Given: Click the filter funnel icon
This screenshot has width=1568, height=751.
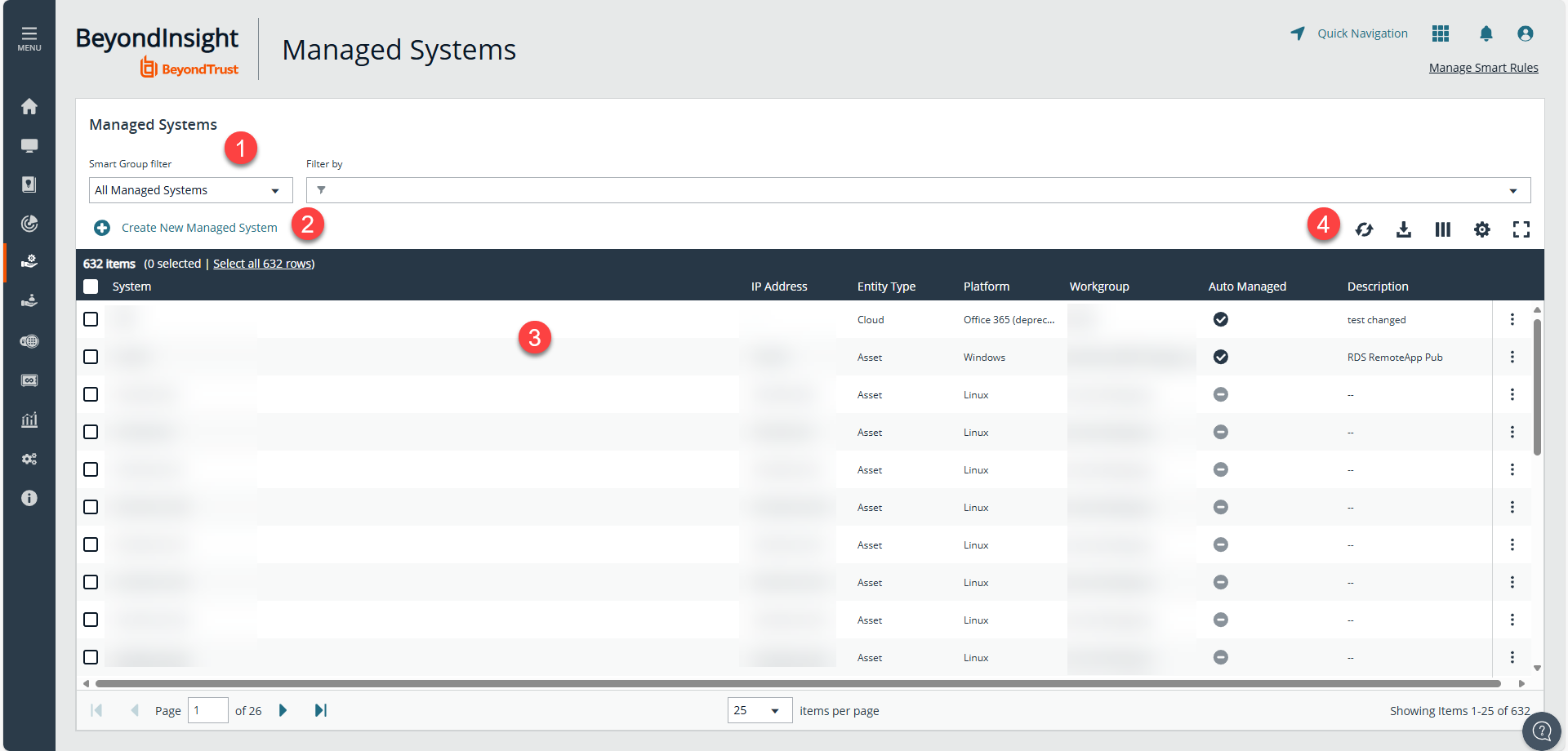Looking at the screenshot, I should 321,190.
